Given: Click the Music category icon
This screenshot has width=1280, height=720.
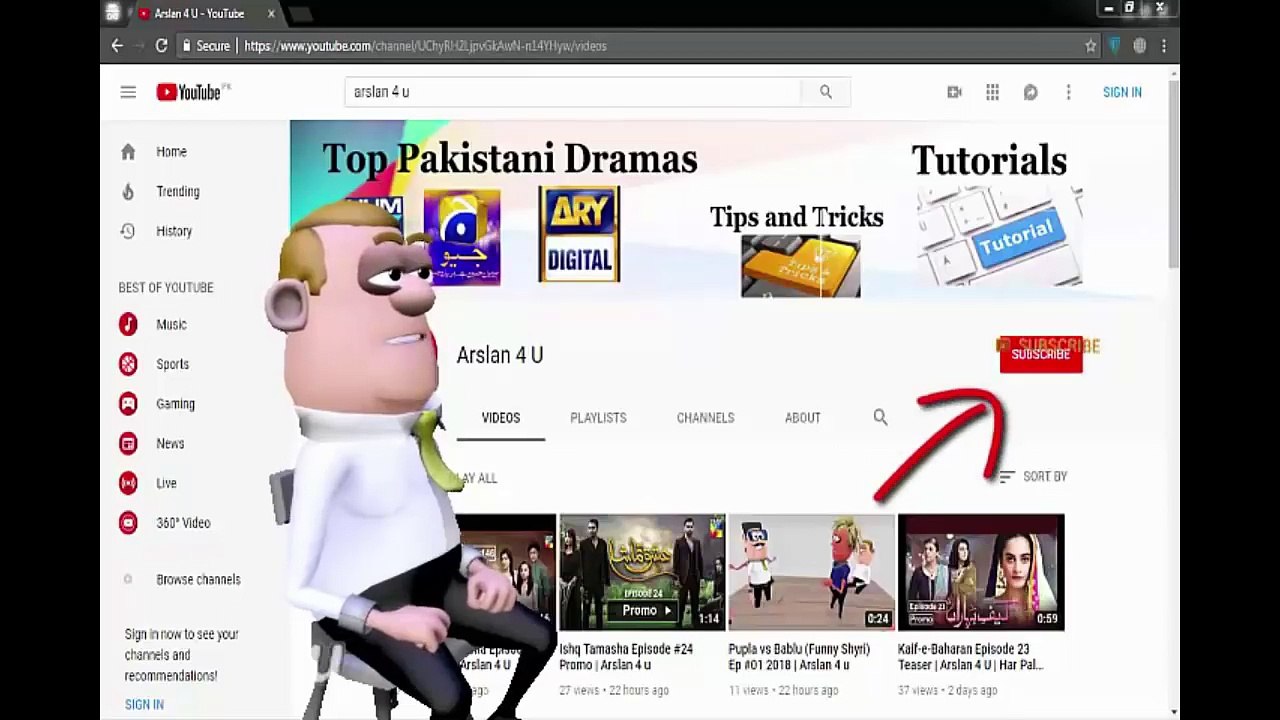Looking at the screenshot, I should (128, 324).
